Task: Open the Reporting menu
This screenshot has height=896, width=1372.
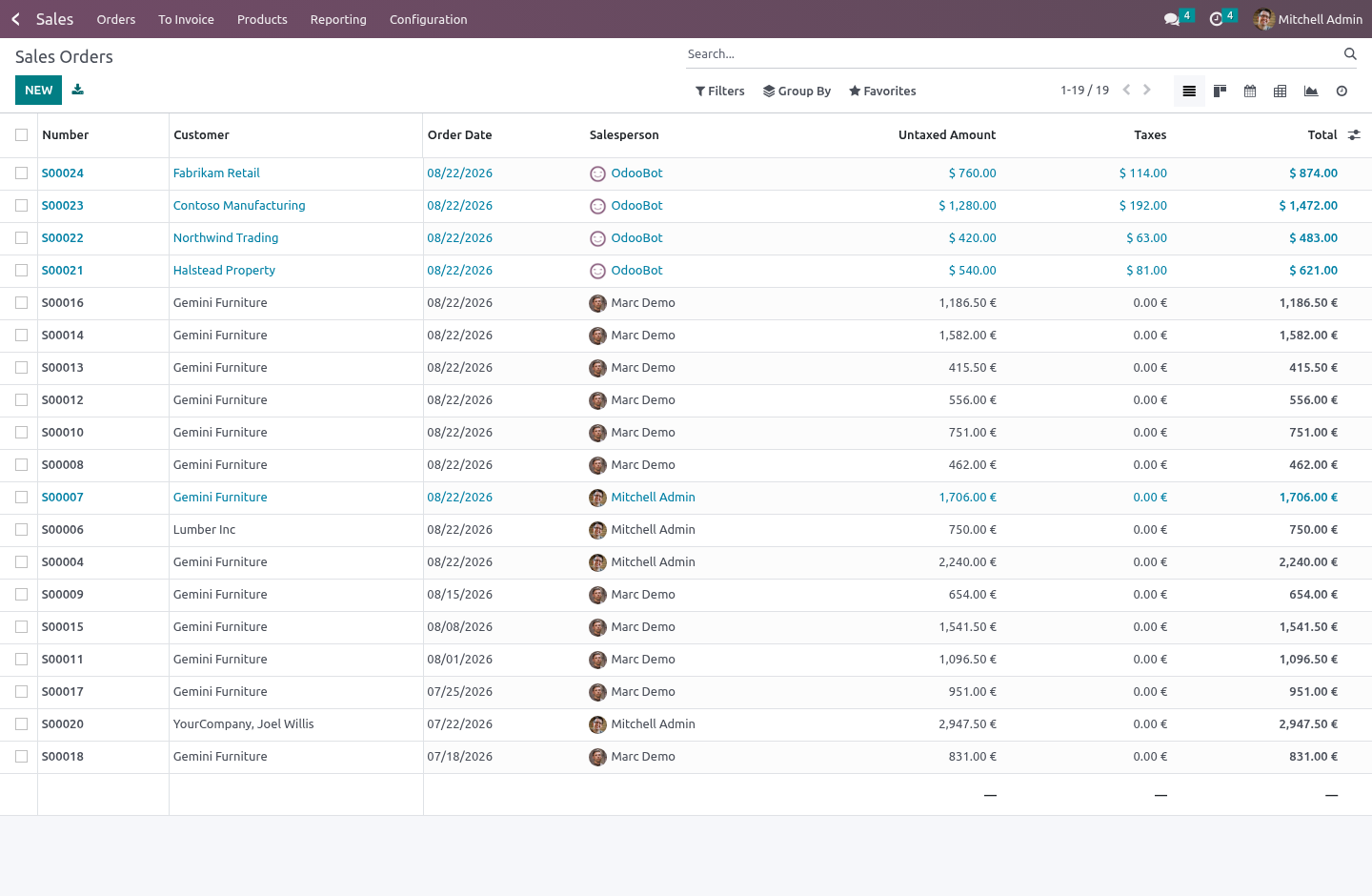Action: (338, 19)
